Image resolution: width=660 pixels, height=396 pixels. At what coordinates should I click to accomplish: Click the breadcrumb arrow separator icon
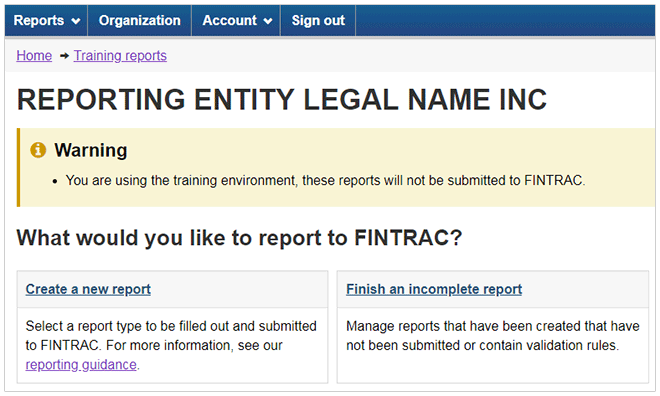pyautogui.click(x=64, y=56)
